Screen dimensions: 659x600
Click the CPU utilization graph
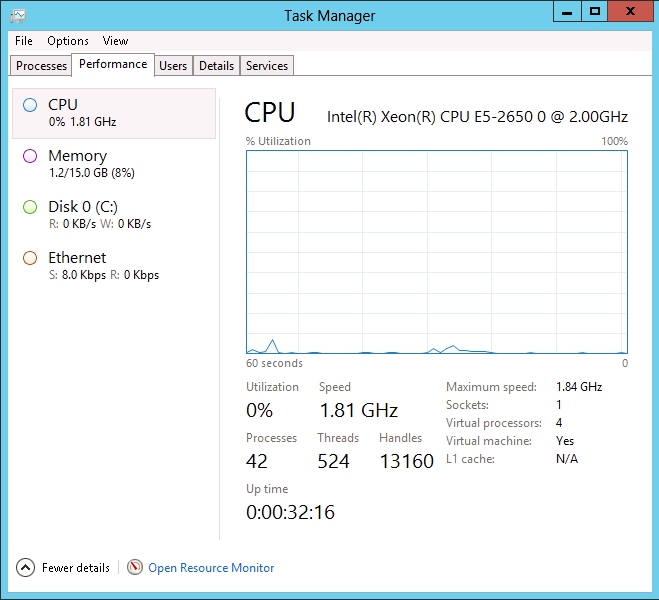[437, 250]
